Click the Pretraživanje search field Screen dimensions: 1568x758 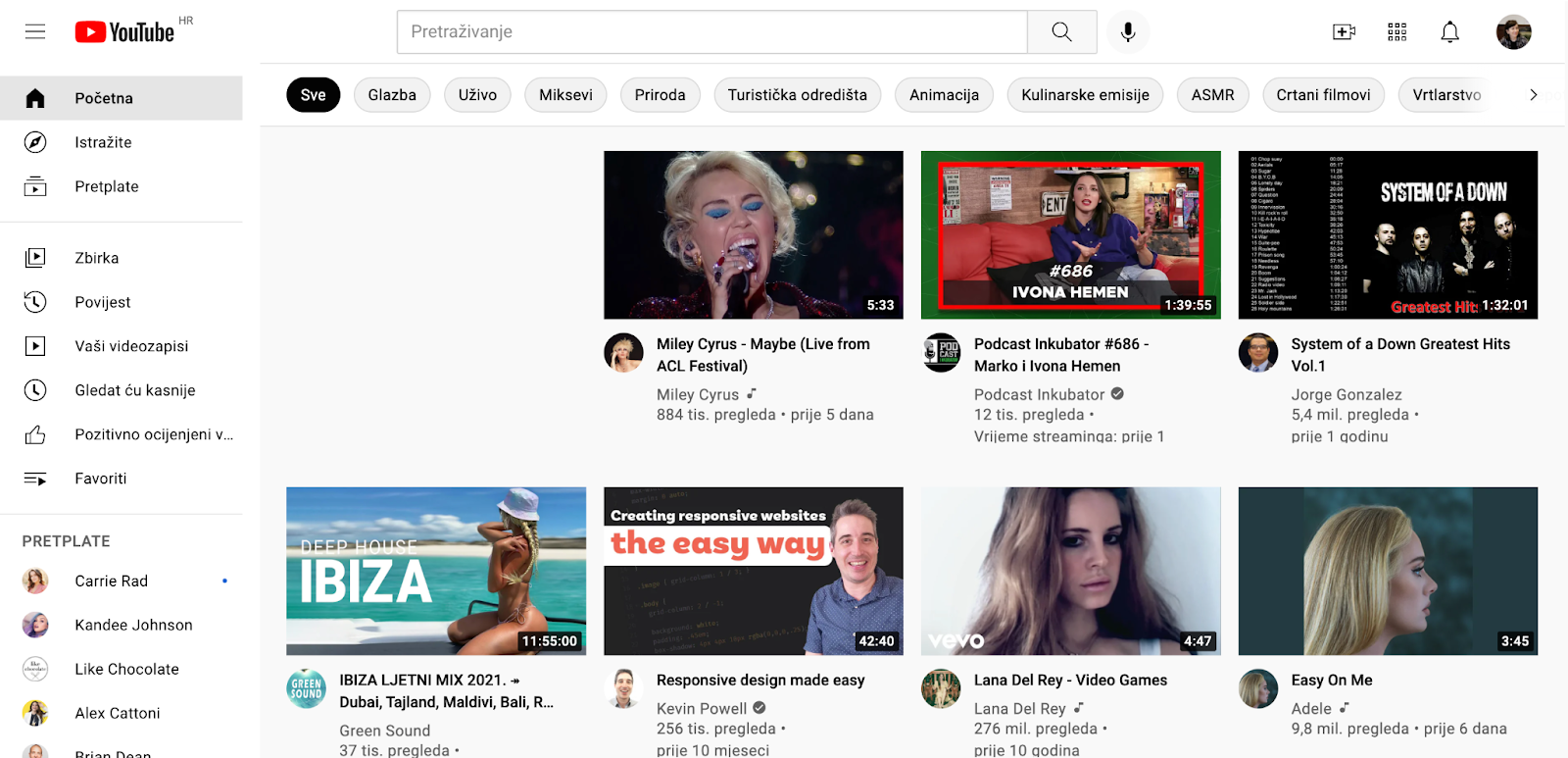click(712, 31)
